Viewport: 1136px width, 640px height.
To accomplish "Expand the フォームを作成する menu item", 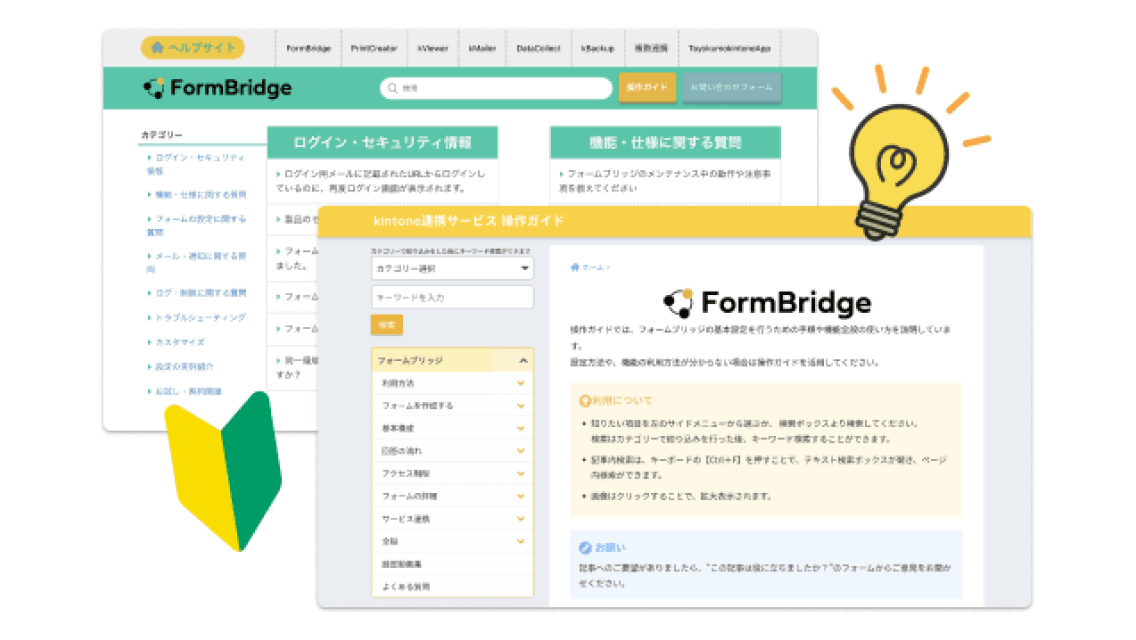I will tap(520, 406).
